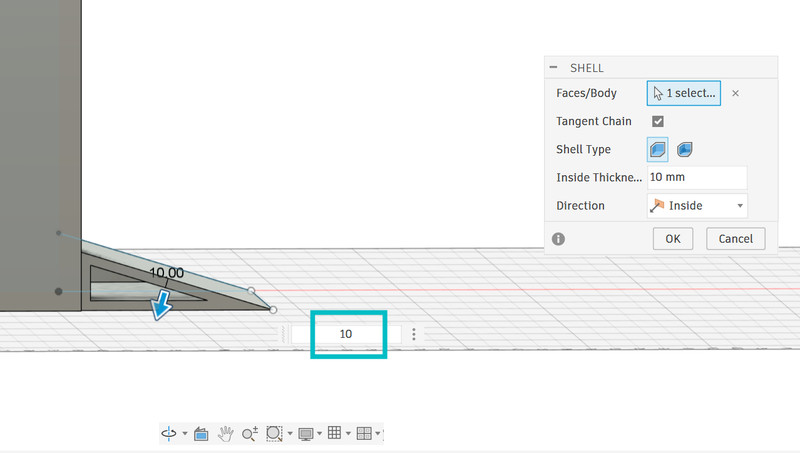Click the canvas thickness input showing 10
The height and width of the screenshot is (453, 800).
[x=346, y=334]
